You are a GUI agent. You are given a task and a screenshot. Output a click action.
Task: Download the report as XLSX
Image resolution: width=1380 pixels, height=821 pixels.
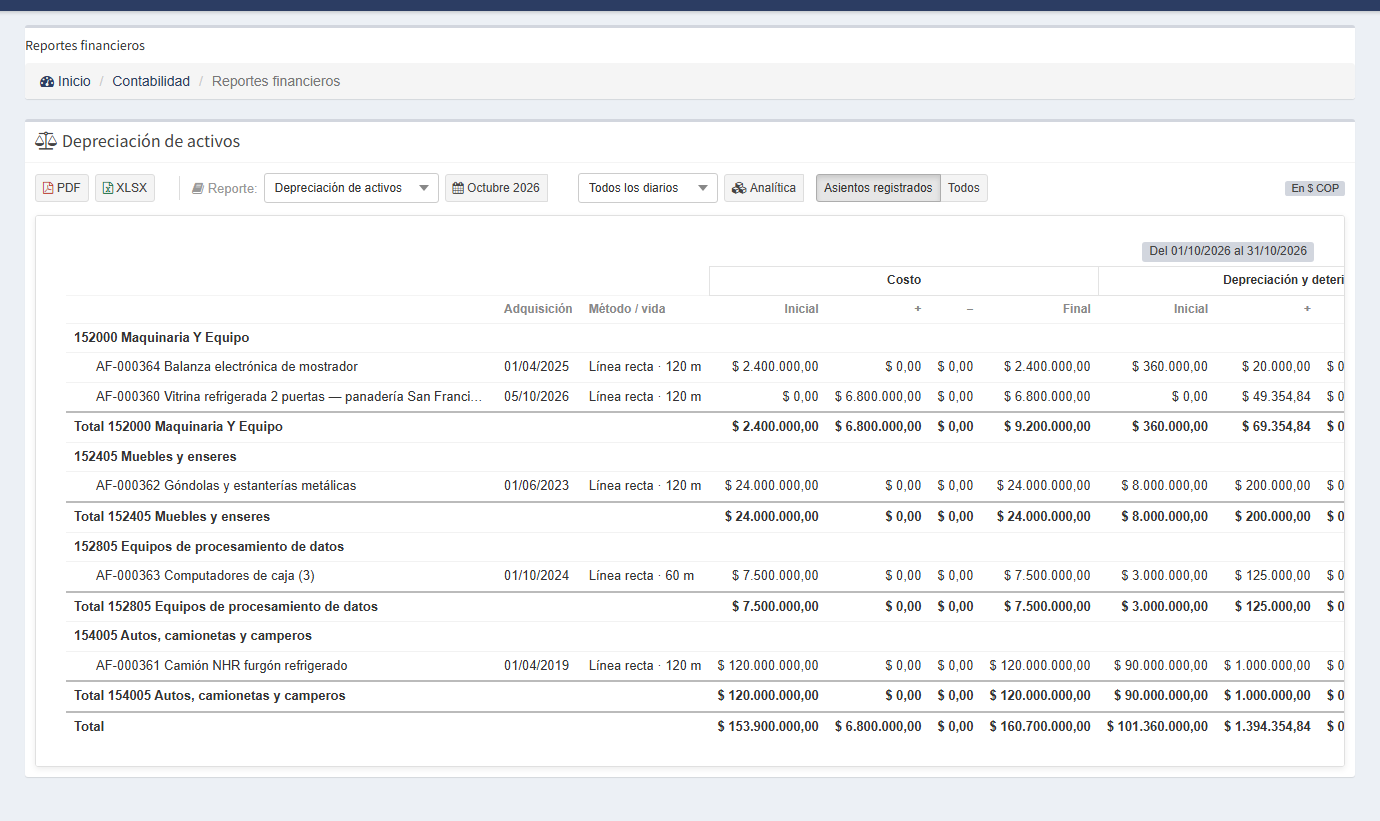(x=125, y=188)
